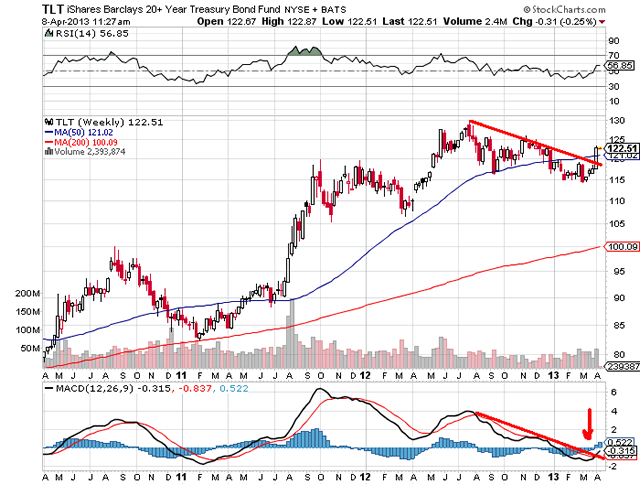Click the Last 122.51 value in the header
The image size is (640, 485).
(x=410, y=22)
